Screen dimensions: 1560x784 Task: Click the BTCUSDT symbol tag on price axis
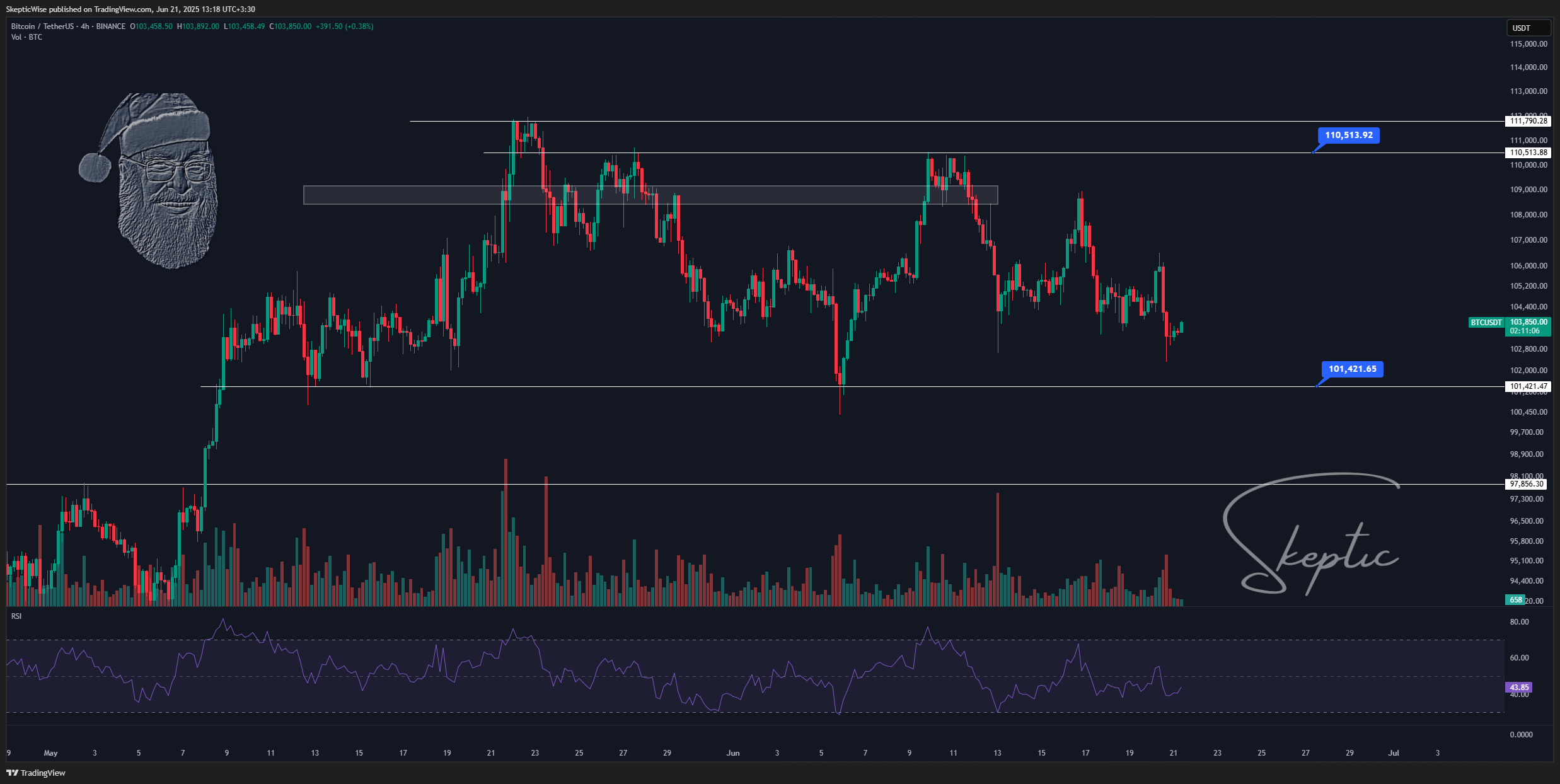[x=1486, y=323]
